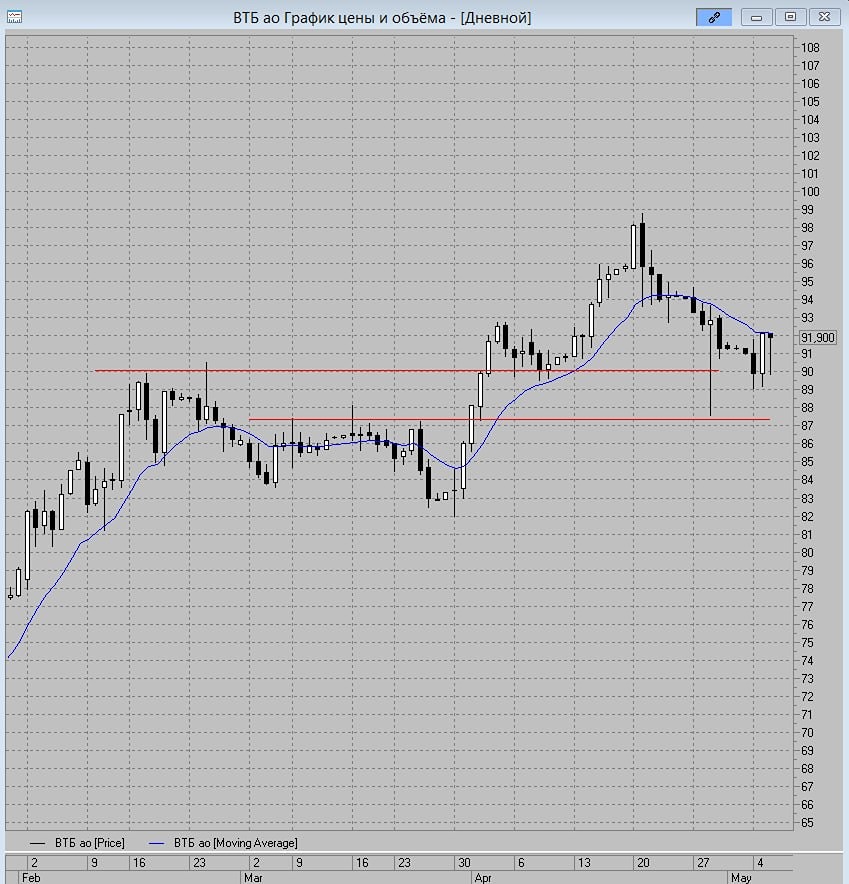Click the date 30 on the time axis
The height and width of the screenshot is (884, 849).
464,863
